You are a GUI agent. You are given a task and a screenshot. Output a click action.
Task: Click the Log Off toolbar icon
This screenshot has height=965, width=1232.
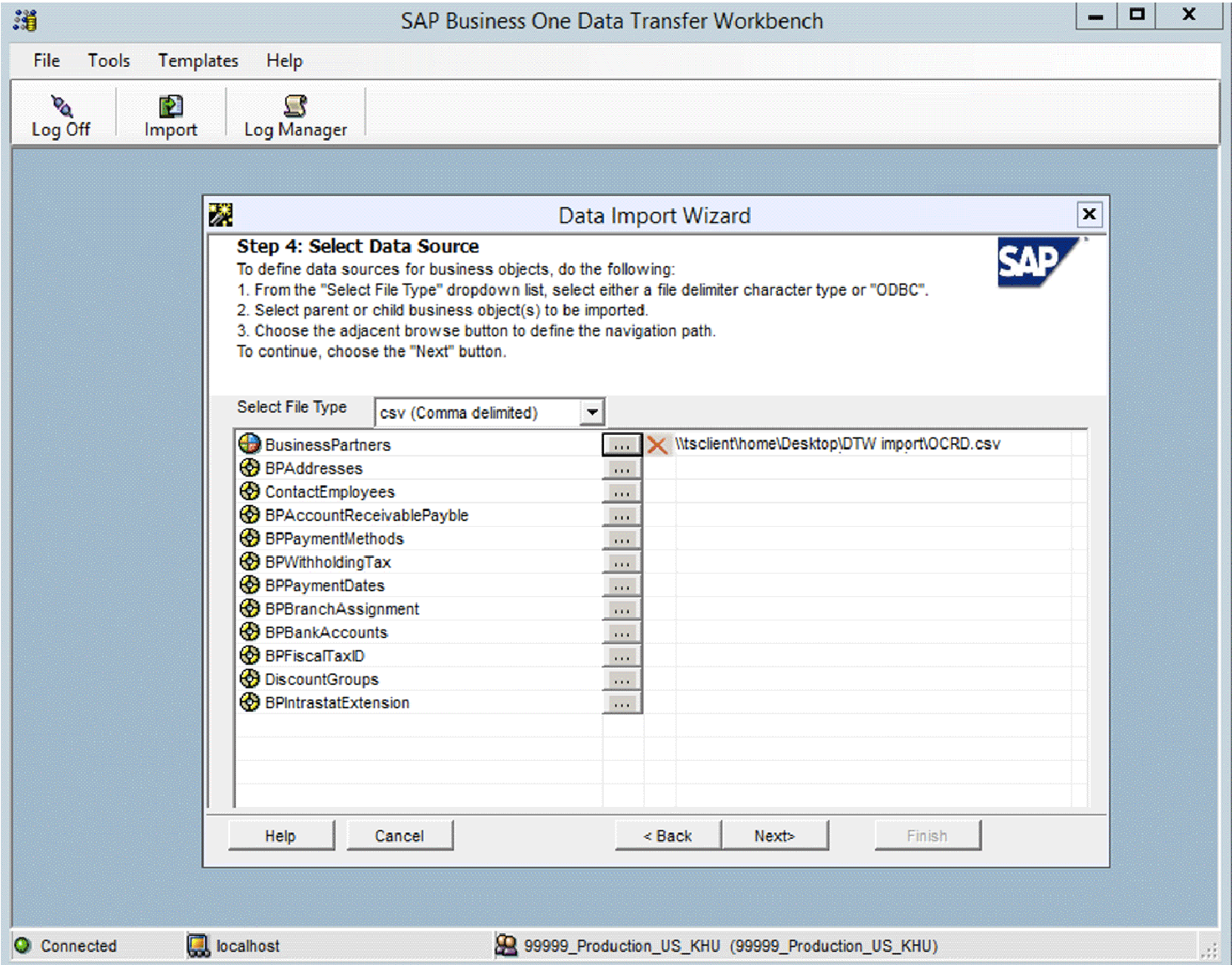(61, 115)
